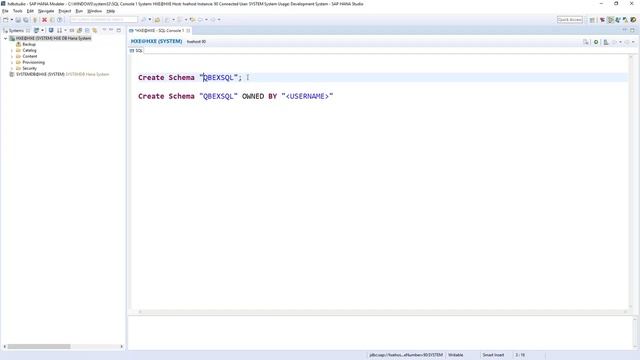Open the File menu
This screenshot has height=360, width=640.
pyautogui.click(x=5, y=11)
